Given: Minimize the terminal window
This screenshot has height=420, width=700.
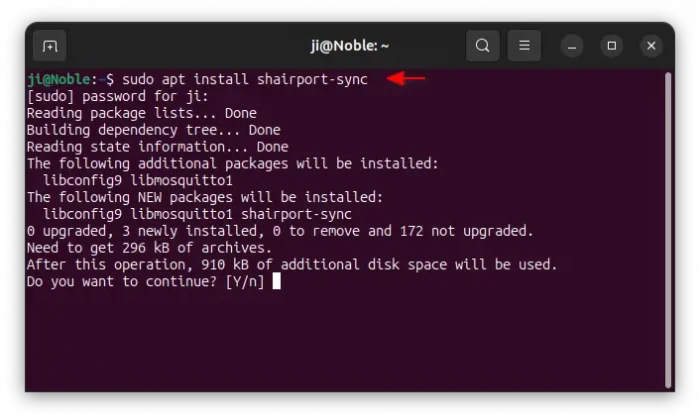Looking at the screenshot, I should pos(572,46).
